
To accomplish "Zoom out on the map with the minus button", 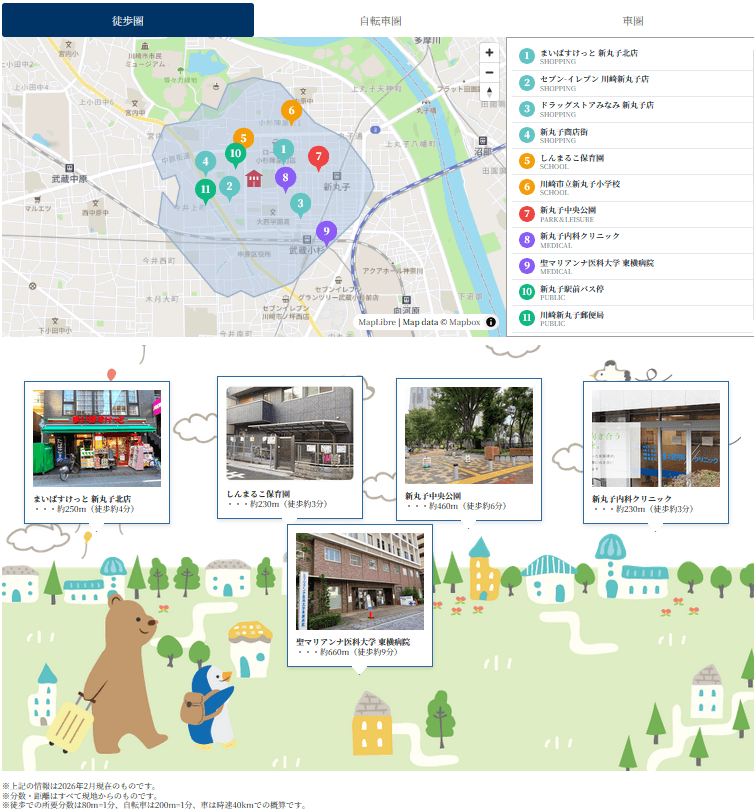I will coord(489,72).
